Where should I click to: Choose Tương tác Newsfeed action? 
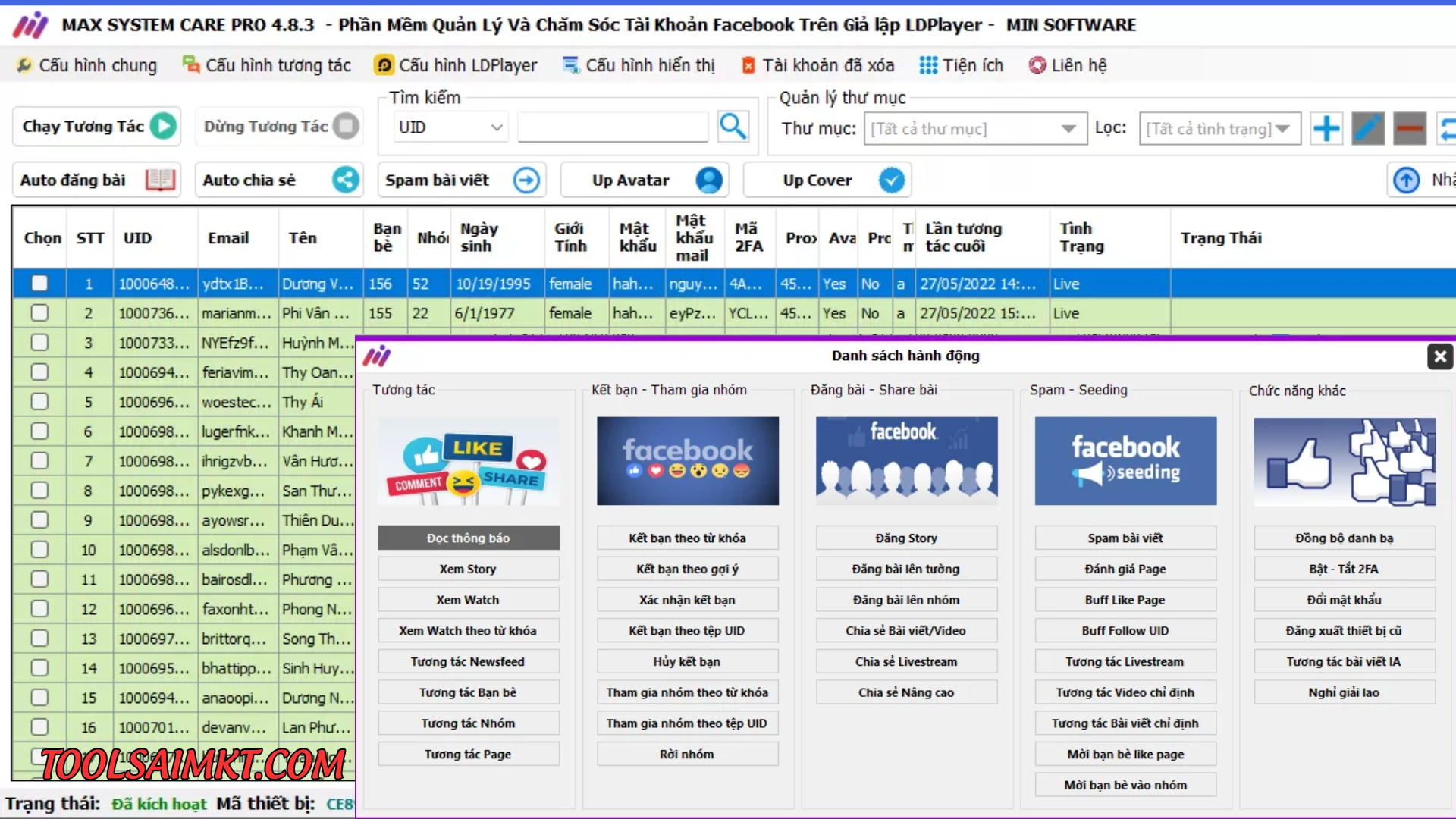point(469,661)
